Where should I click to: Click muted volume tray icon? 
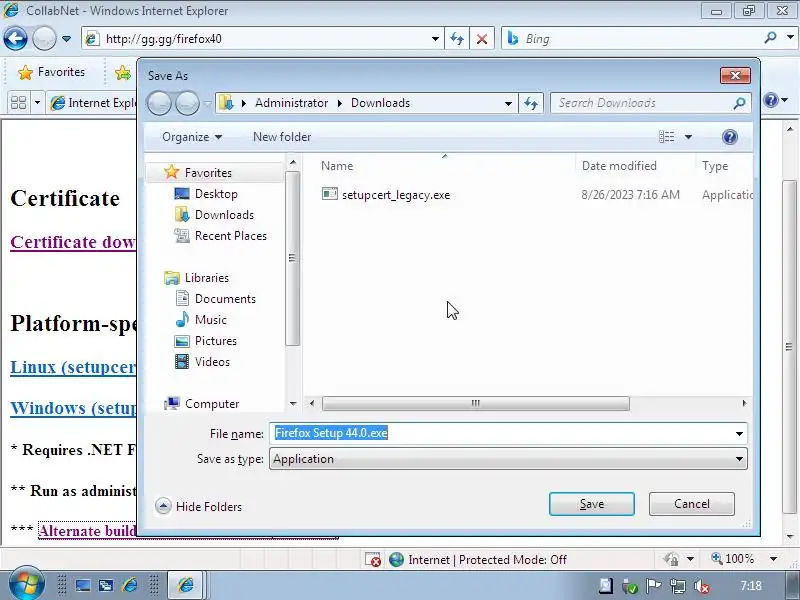[702, 586]
